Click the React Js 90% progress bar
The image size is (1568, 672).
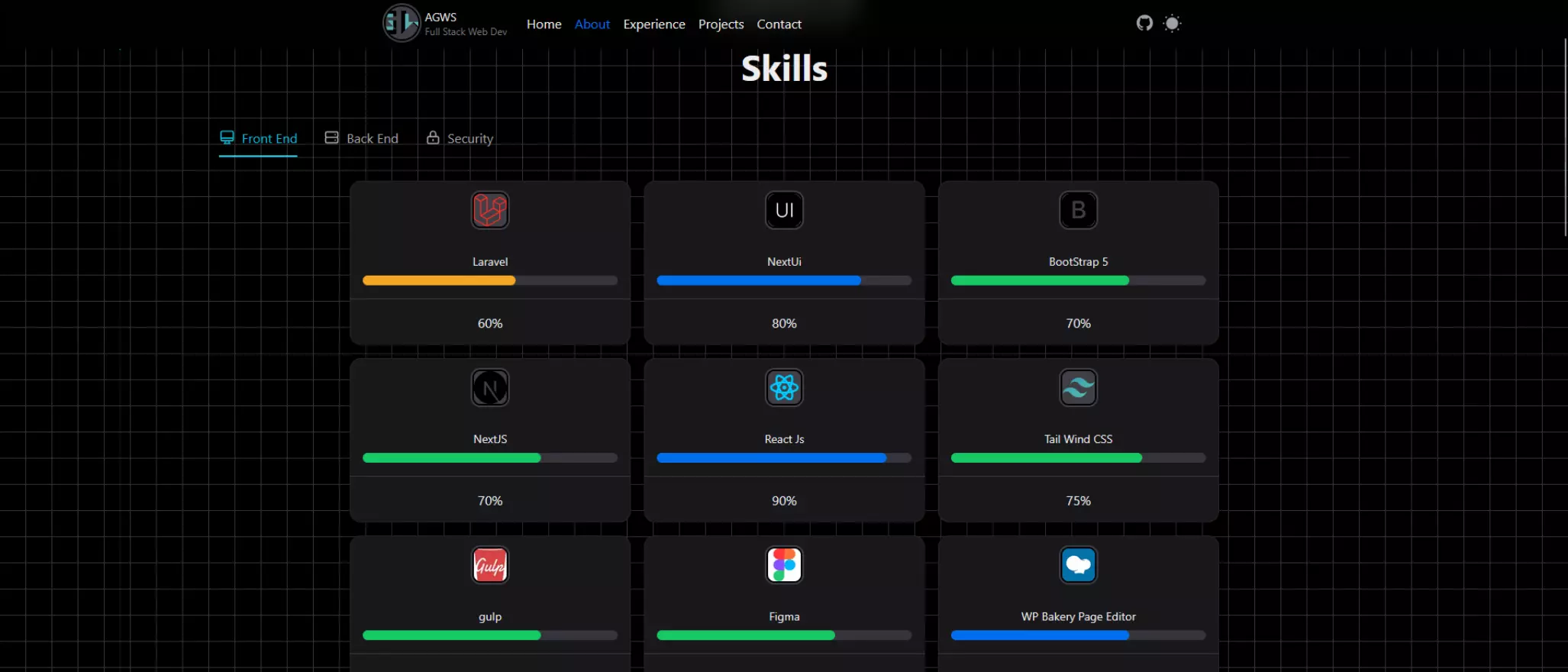coord(784,458)
